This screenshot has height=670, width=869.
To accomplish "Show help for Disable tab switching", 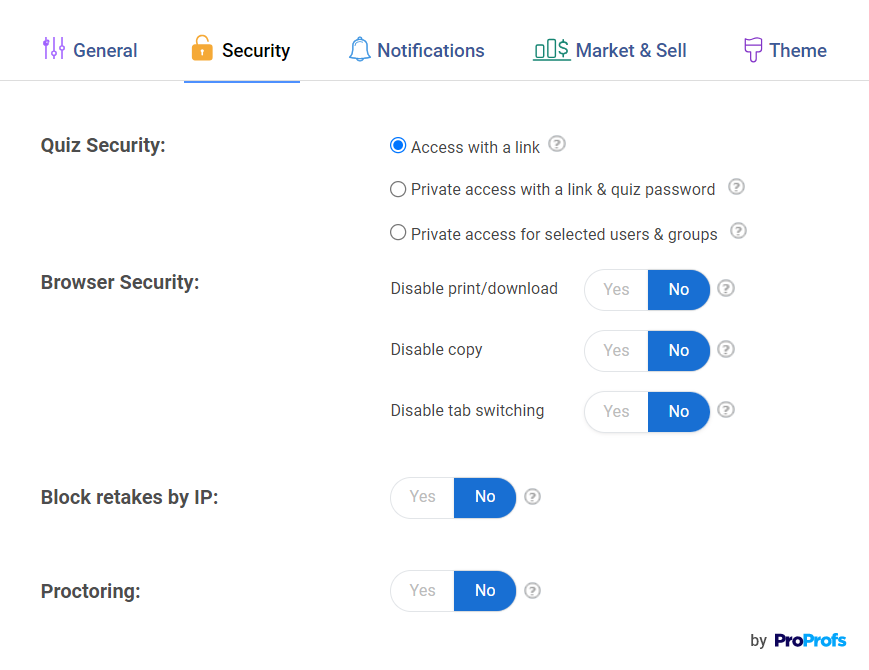I will pyautogui.click(x=726, y=409).
